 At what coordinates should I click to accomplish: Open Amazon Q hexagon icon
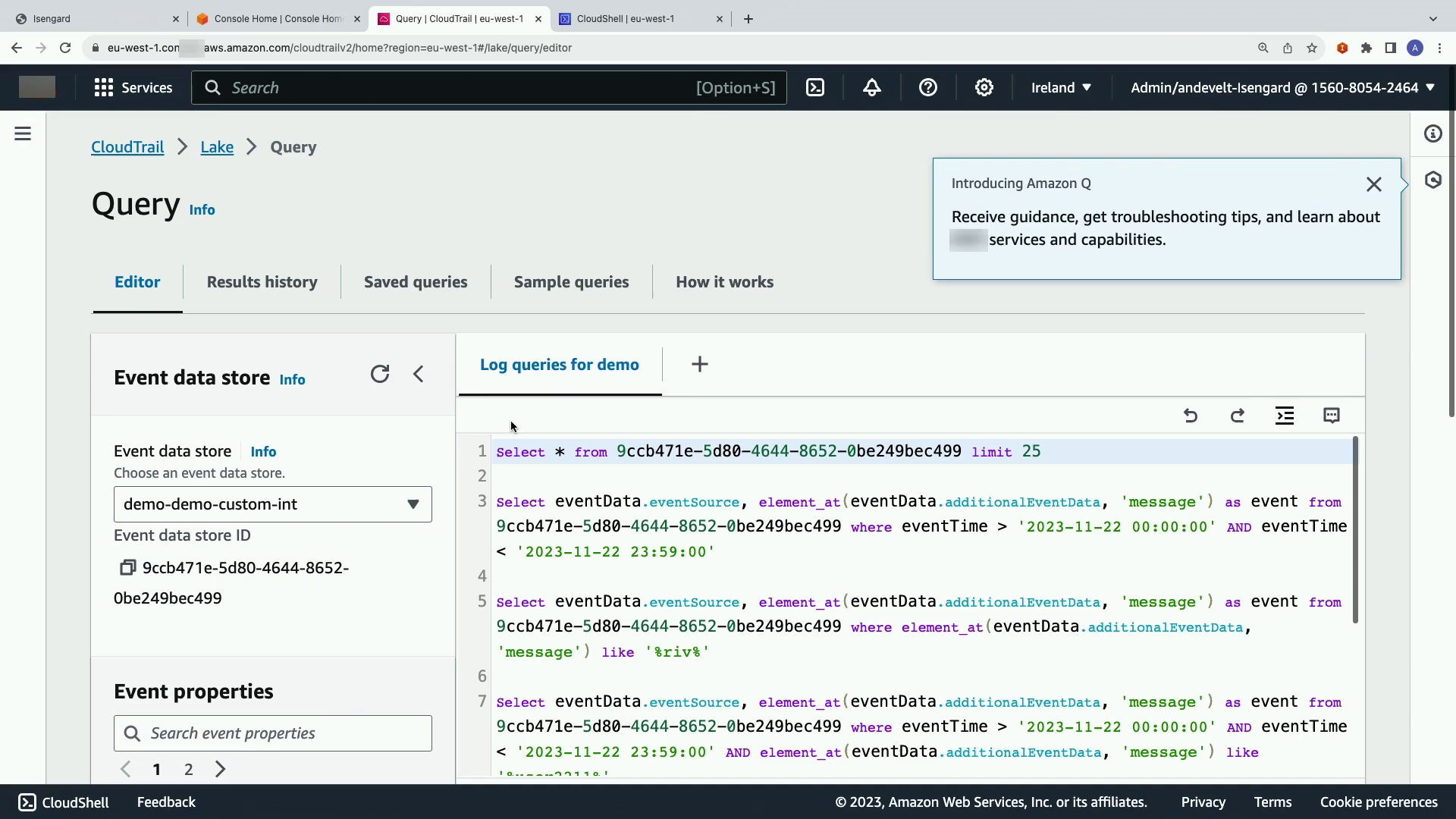pyautogui.click(x=1432, y=180)
